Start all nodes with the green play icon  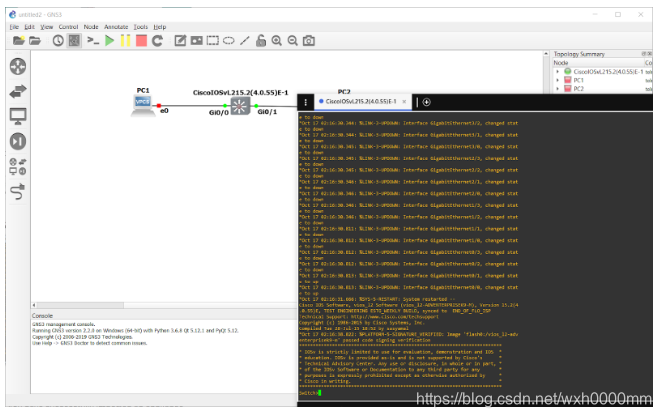tap(110, 41)
